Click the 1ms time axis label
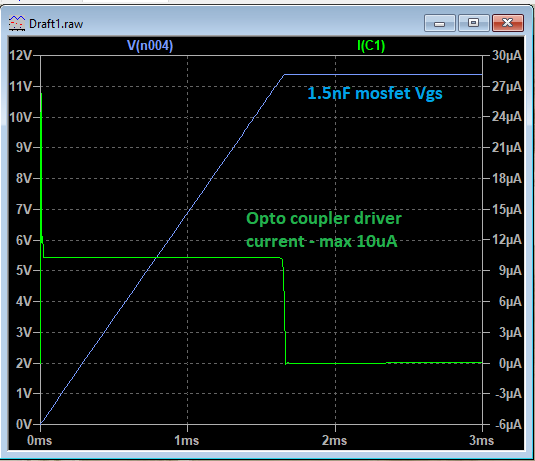535x461 pixels. [x=187, y=441]
